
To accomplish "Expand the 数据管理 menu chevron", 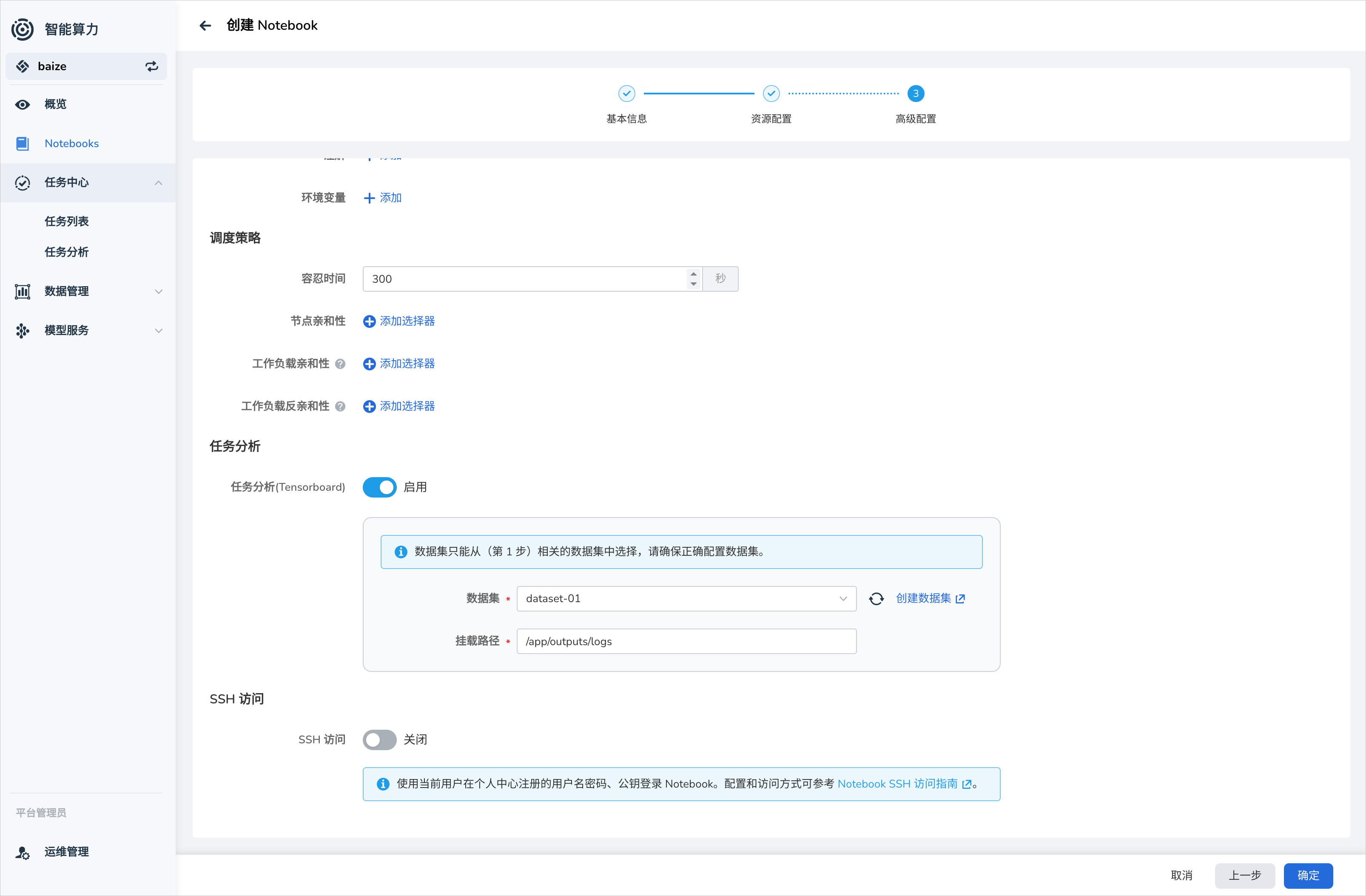I will (x=158, y=292).
